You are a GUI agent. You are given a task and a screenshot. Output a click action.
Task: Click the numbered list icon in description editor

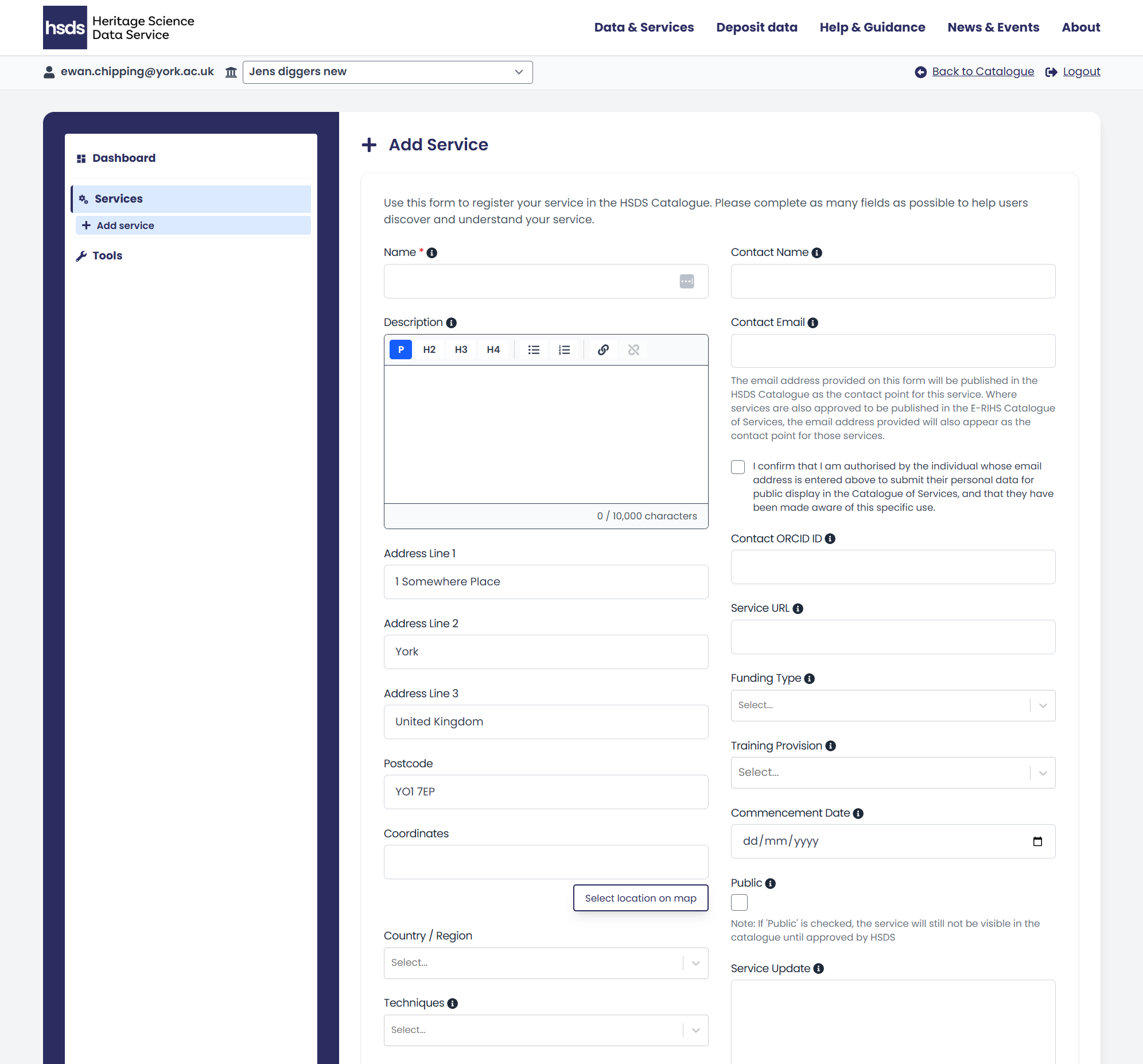564,350
